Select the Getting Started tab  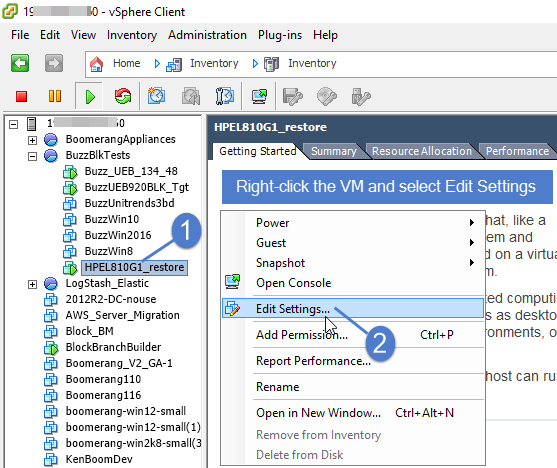(258, 151)
